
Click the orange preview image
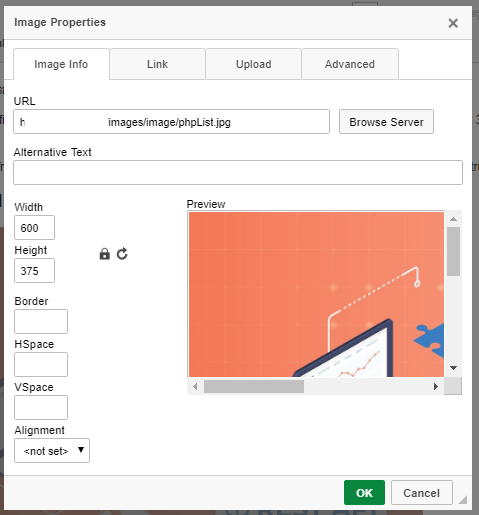click(316, 295)
